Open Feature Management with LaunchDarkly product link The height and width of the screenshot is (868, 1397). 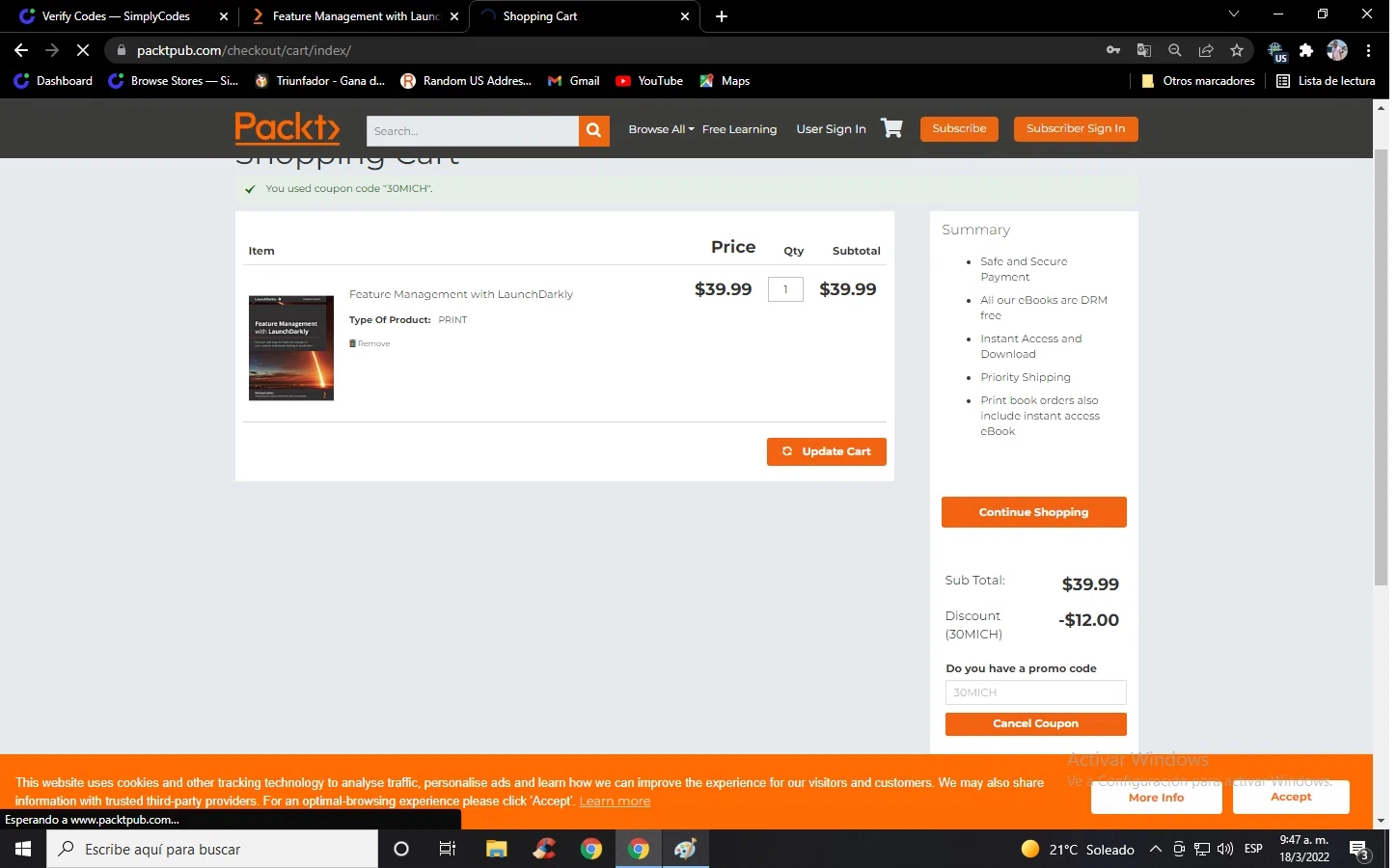click(460, 294)
